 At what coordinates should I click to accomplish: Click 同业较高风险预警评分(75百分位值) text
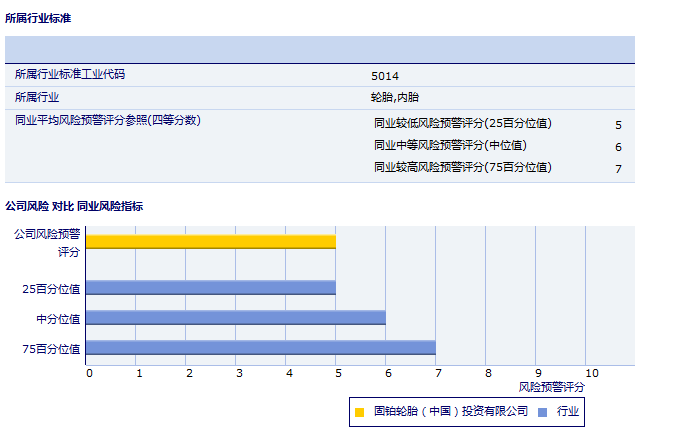[462, 167]
